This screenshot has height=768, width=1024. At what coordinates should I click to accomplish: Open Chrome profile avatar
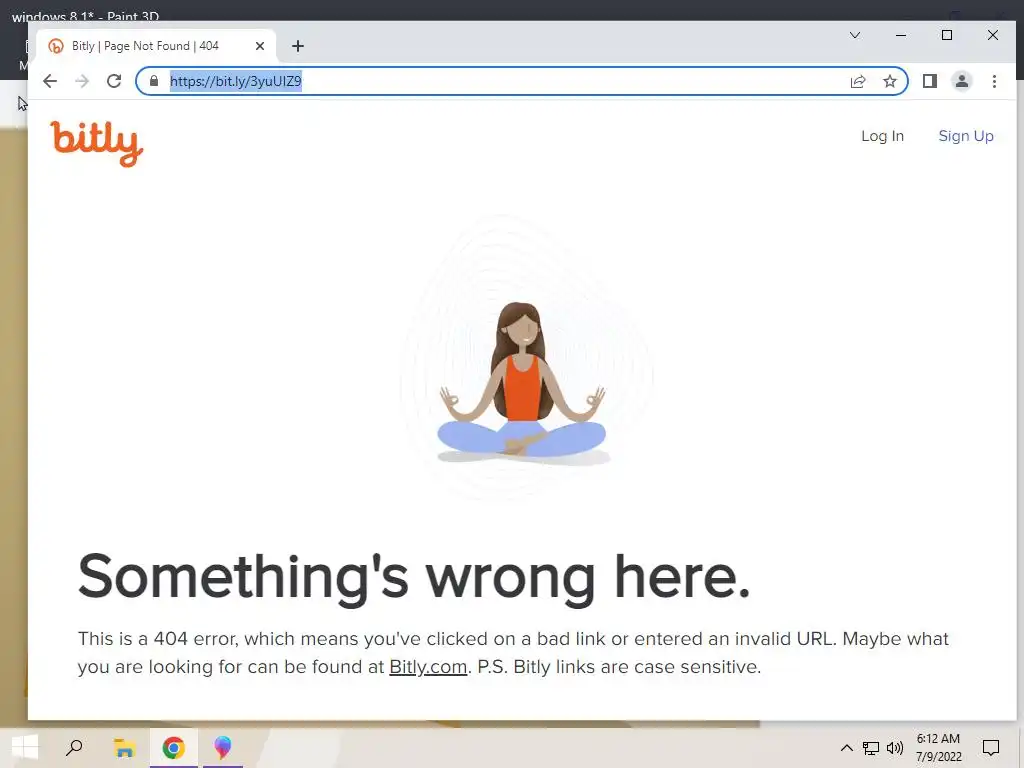coord(962,81)
